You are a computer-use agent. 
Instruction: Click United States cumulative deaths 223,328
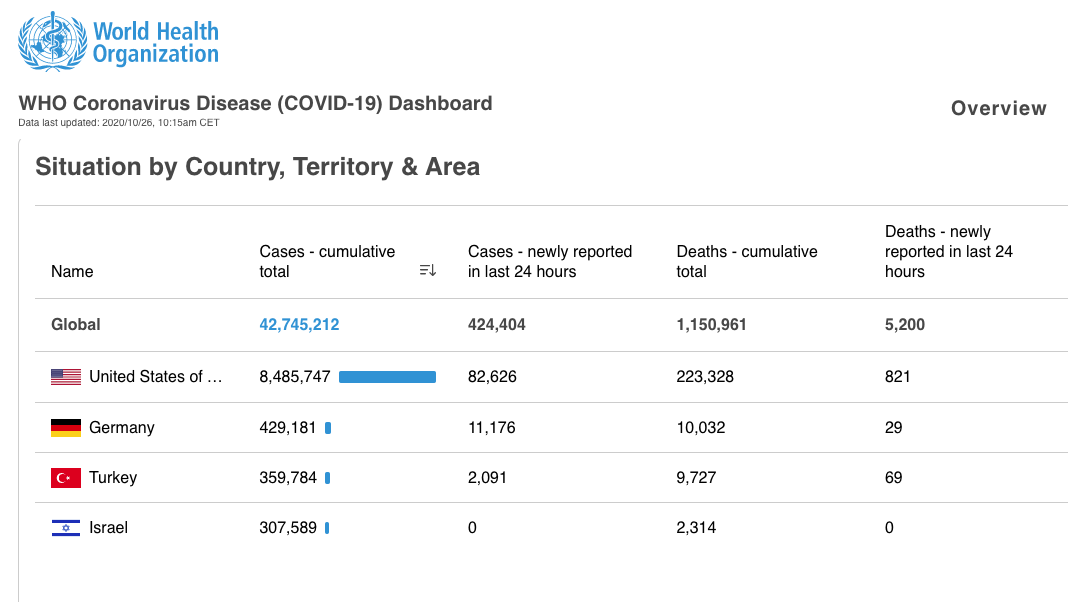705,377
